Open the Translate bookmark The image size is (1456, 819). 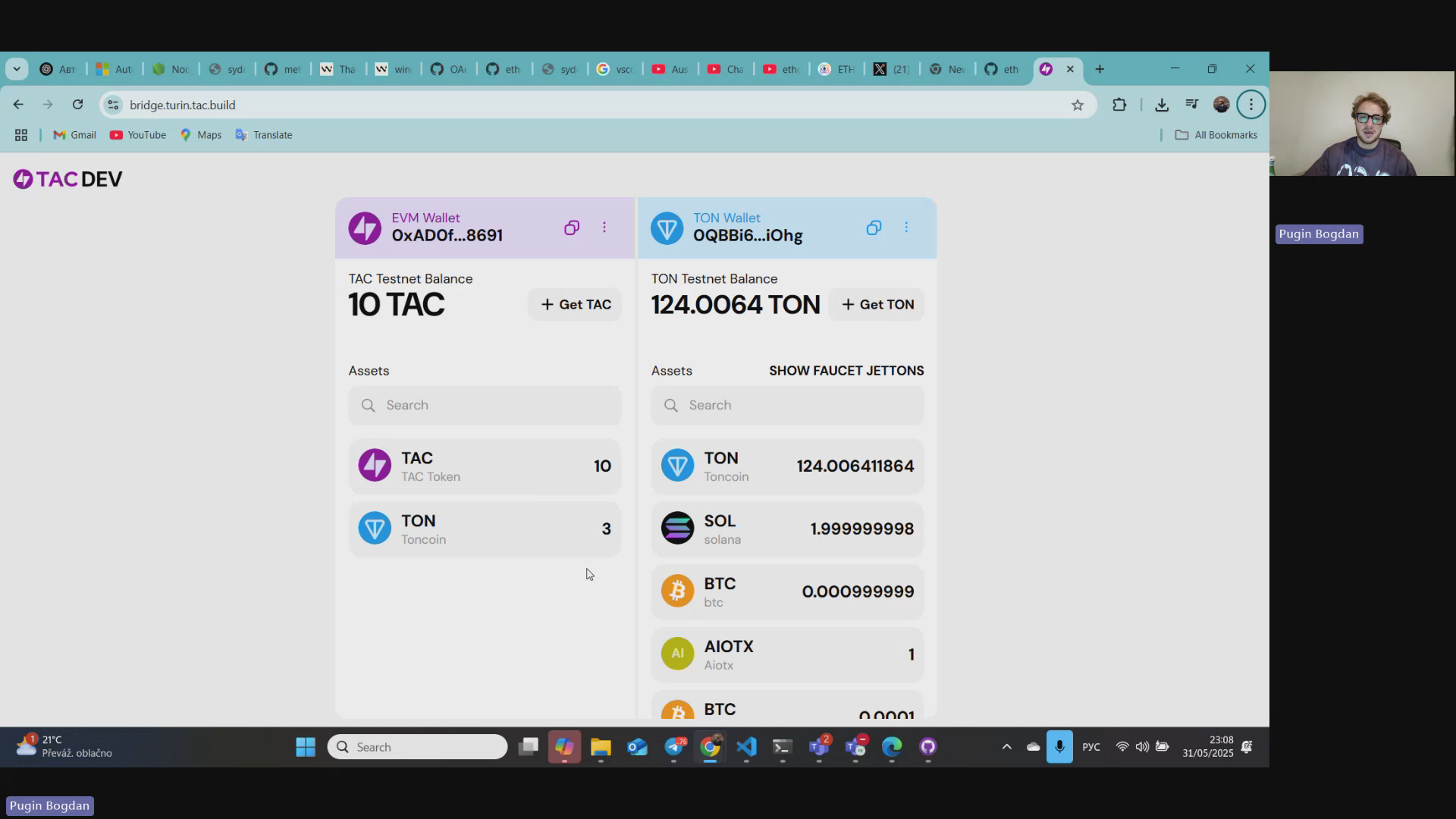coord(263,135)
